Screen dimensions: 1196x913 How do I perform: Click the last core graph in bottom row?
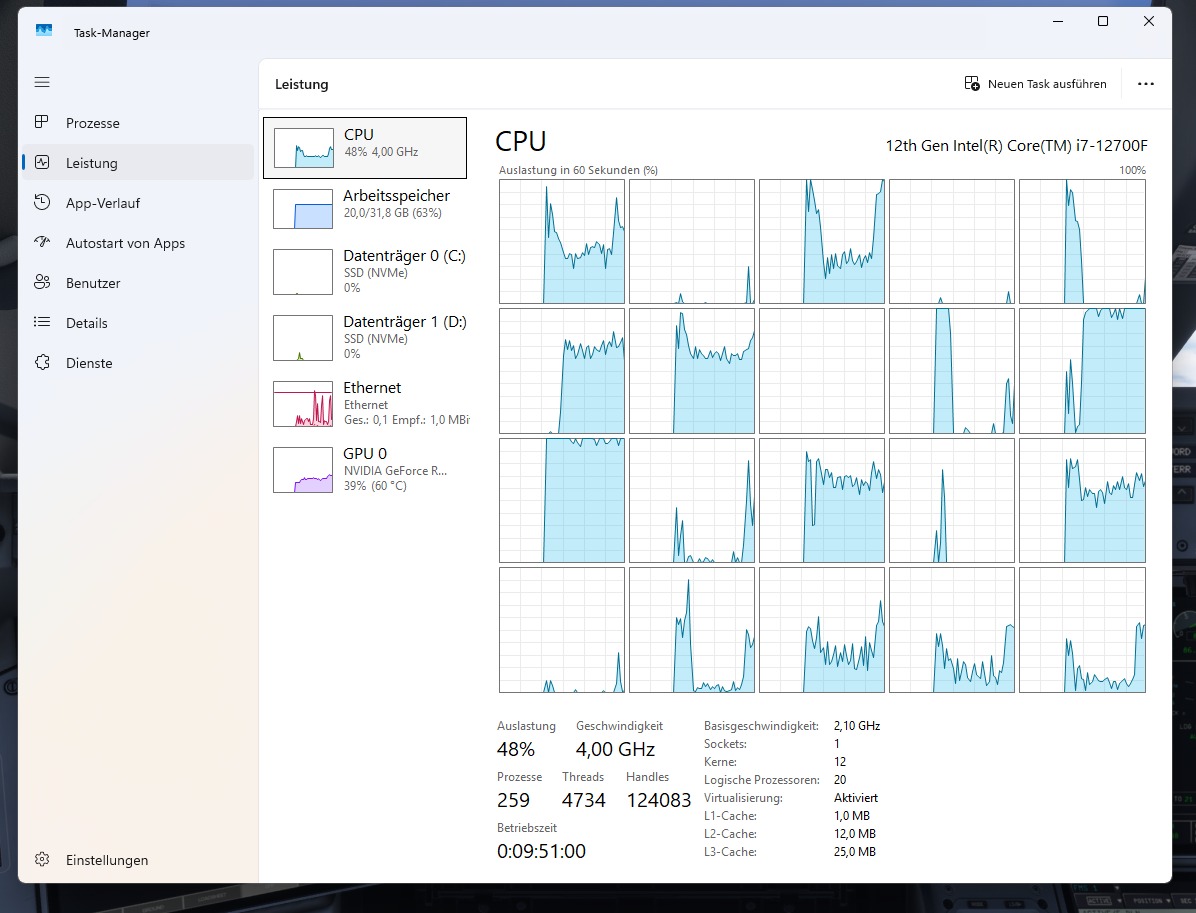tap(1082, 630)
